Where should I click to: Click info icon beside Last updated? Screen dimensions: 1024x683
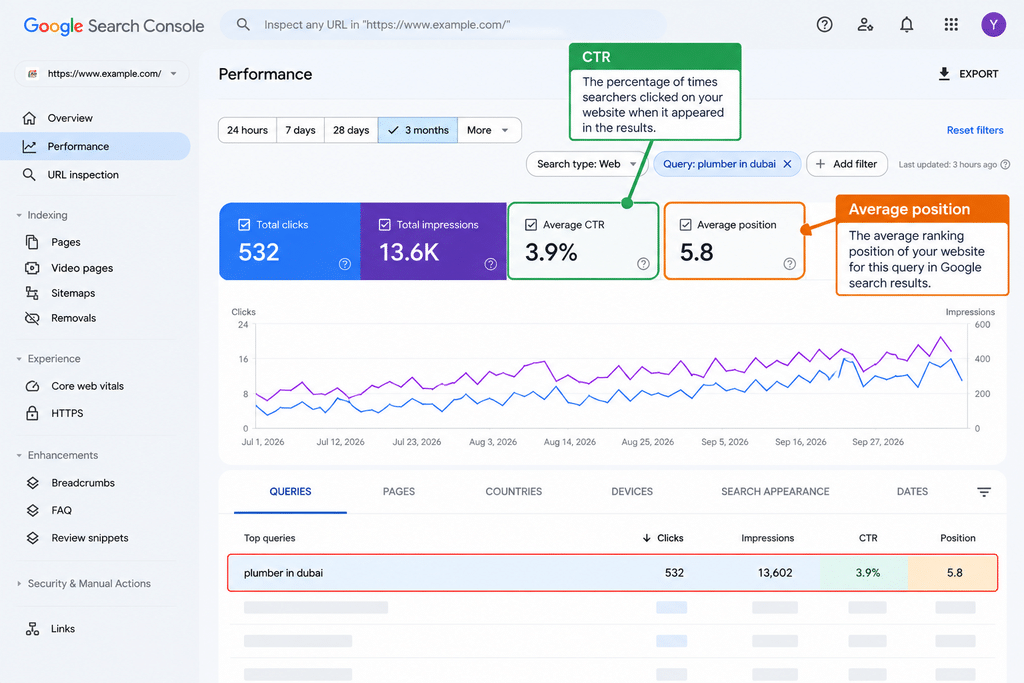point(1005,165)
